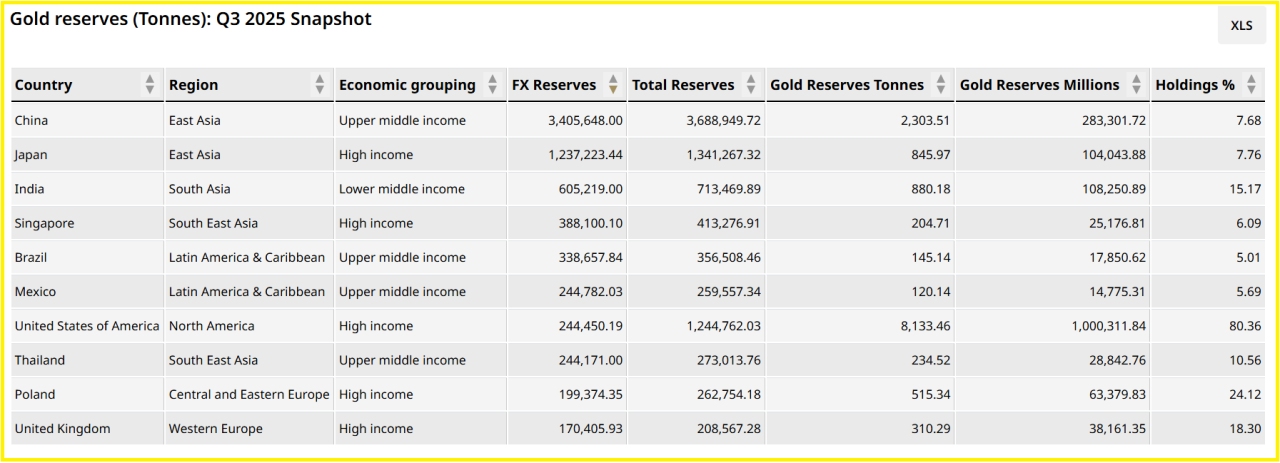Select Poland's Central and Eastern Europe cell
The image size is (1280, 463).
[249, 394]
